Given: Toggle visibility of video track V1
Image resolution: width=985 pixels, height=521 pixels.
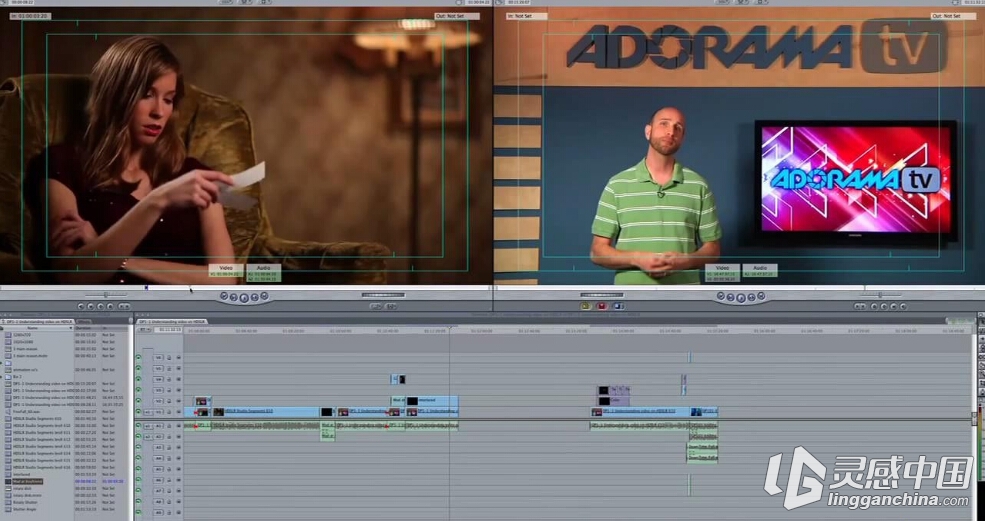Looking at the screenshot, I should (x=138, y=412).
